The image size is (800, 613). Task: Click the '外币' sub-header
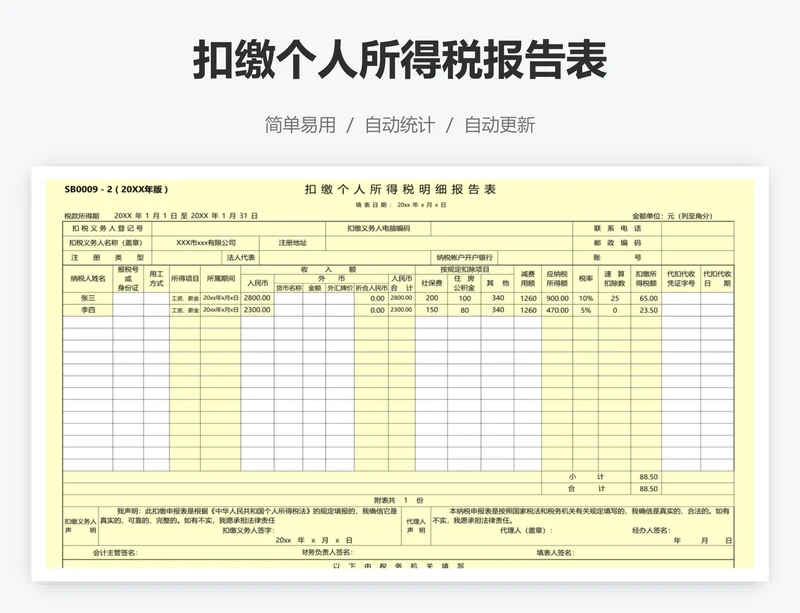pyautogui.click(x=331, y=279)
